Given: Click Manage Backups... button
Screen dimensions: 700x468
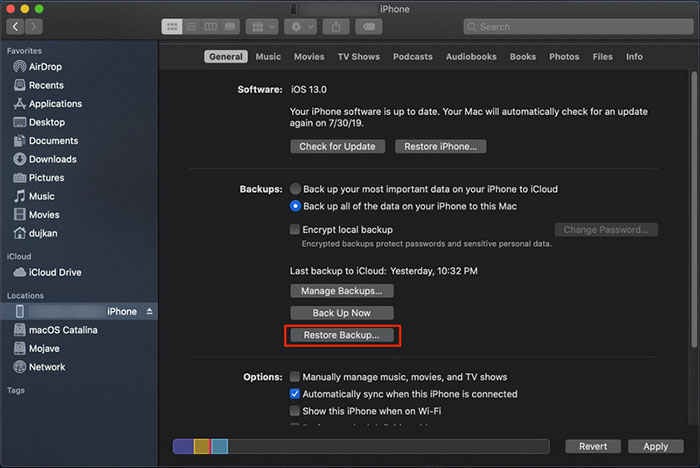Looking at the screenshot, I should click(x=342, y=291).
